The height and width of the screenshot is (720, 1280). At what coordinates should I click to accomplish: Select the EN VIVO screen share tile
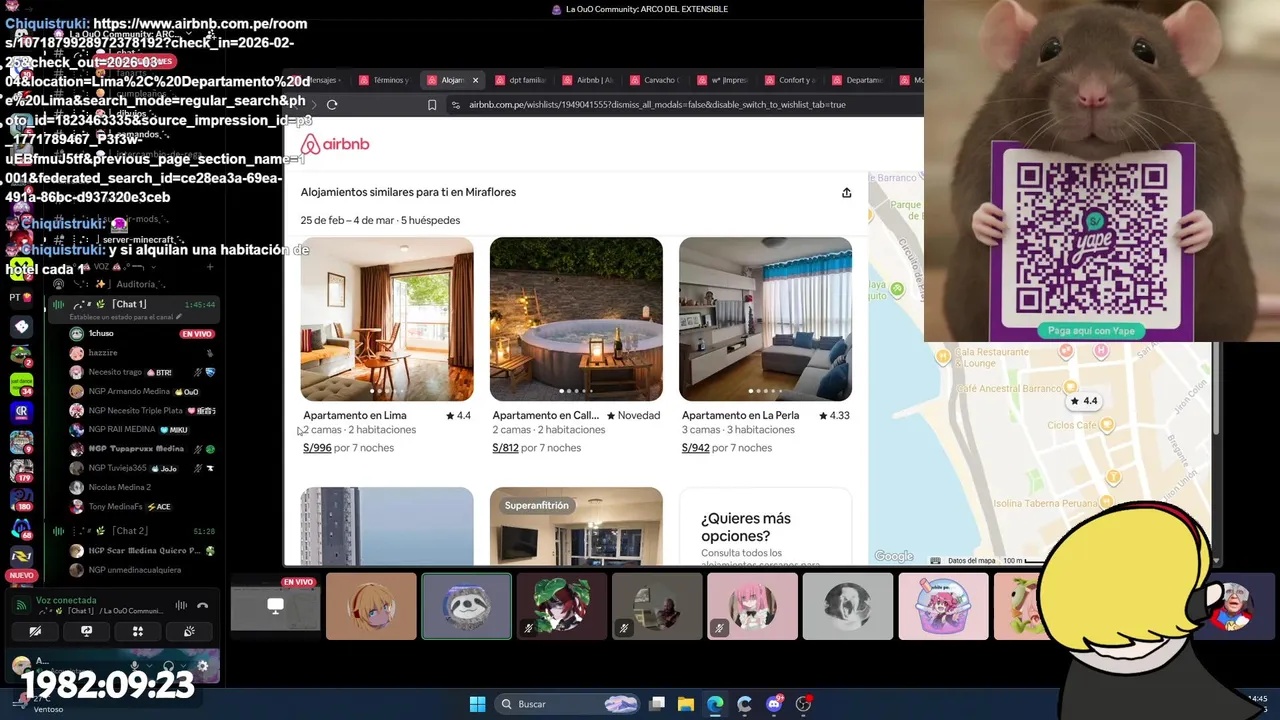click(276, 606)
